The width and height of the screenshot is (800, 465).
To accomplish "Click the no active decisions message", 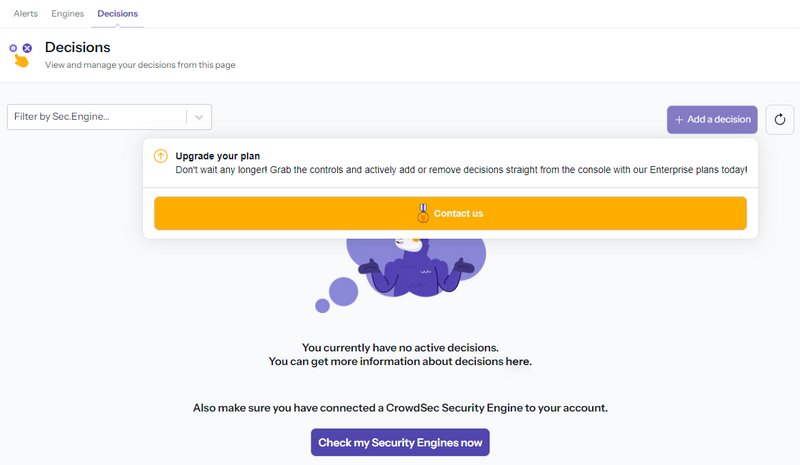I will [400, 348].
